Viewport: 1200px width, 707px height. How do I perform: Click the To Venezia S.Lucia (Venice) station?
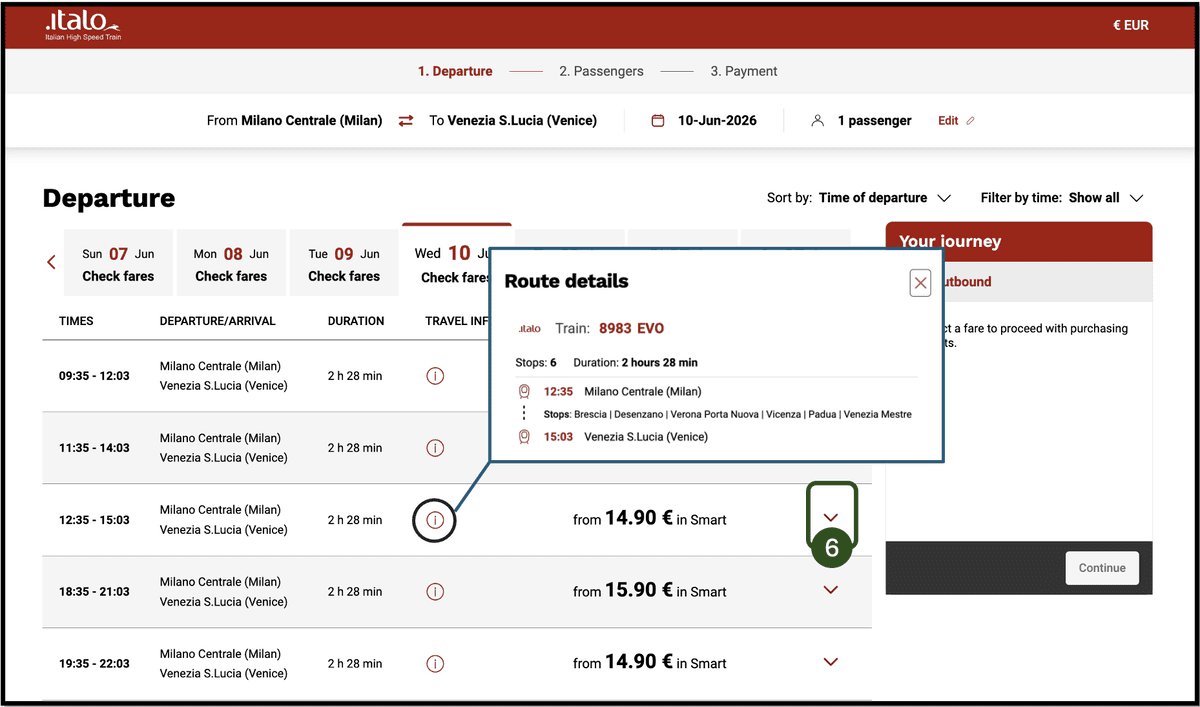point(513,120)
